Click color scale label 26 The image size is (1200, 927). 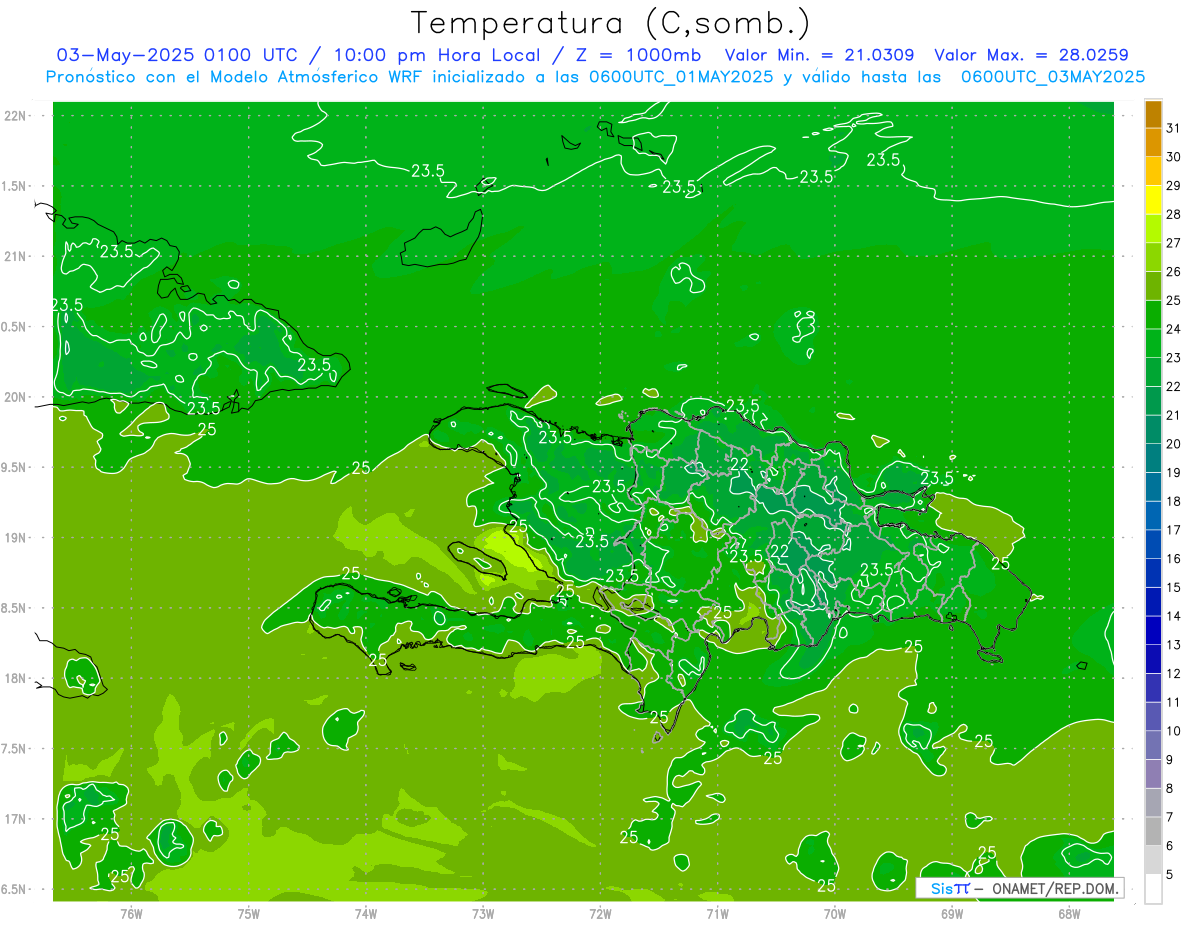tap(1174, 271)
